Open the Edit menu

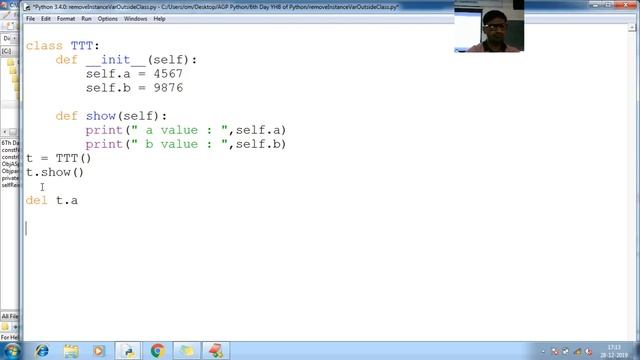tap(46, 19)
